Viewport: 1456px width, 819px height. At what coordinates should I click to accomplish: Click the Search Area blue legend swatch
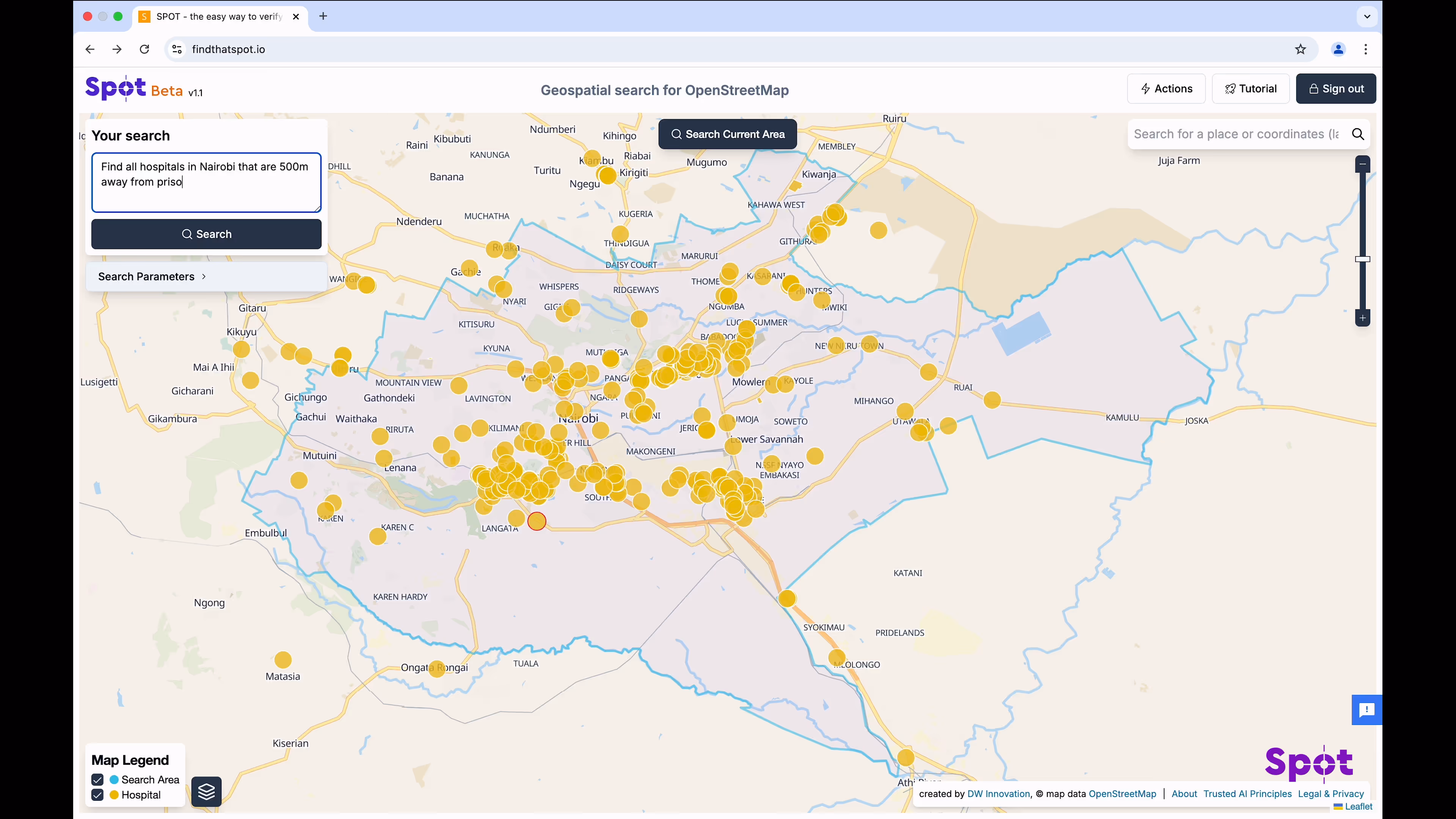click(114, 780)
